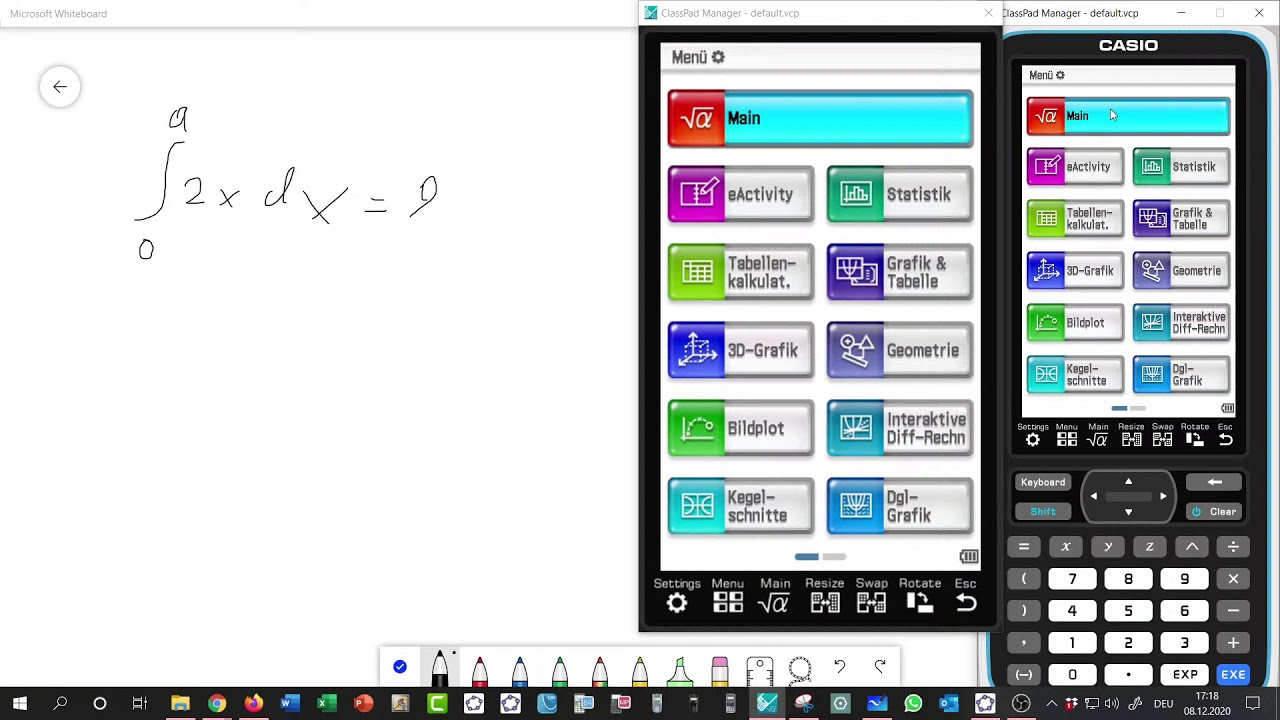
Task: Click digit 7 key on Casio calculator
Action: tap(1072, 579)
